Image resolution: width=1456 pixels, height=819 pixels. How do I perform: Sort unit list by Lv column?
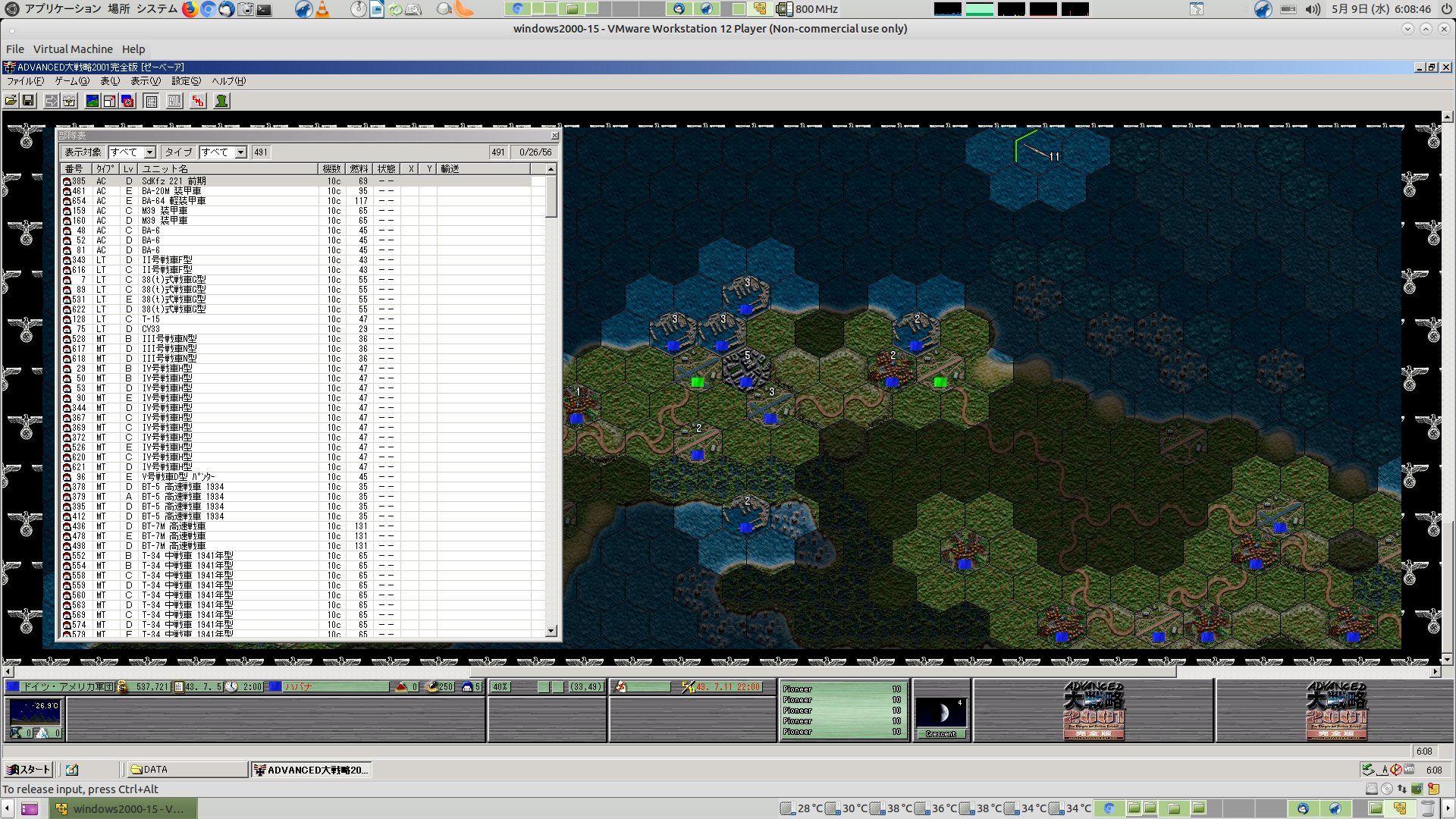click(128, 169)
